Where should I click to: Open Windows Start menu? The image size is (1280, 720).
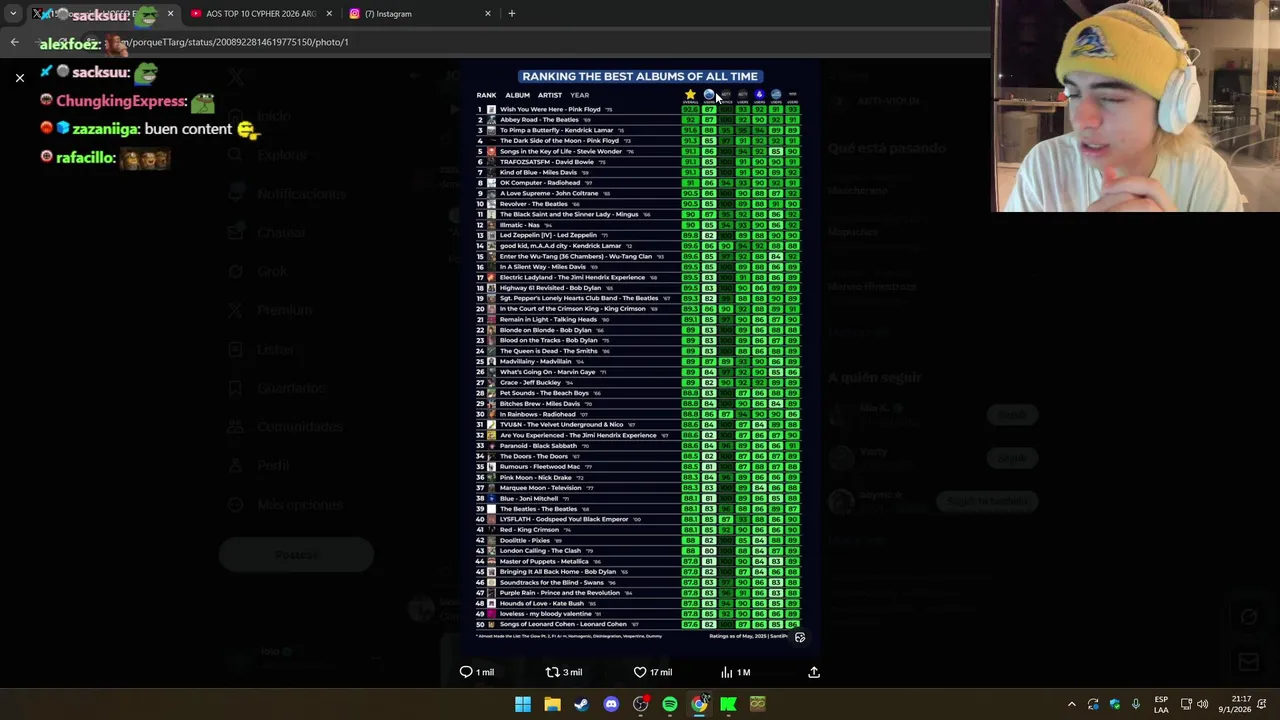pos(523,704)
